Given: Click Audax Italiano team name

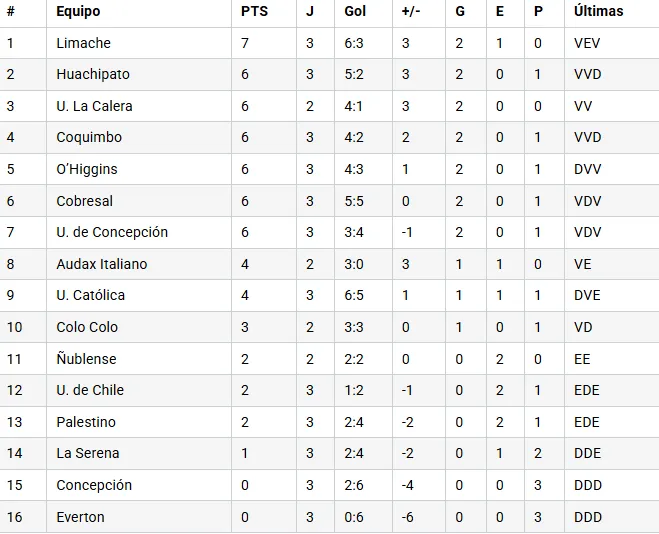Looking at the screenshot, I should [102, 264].
